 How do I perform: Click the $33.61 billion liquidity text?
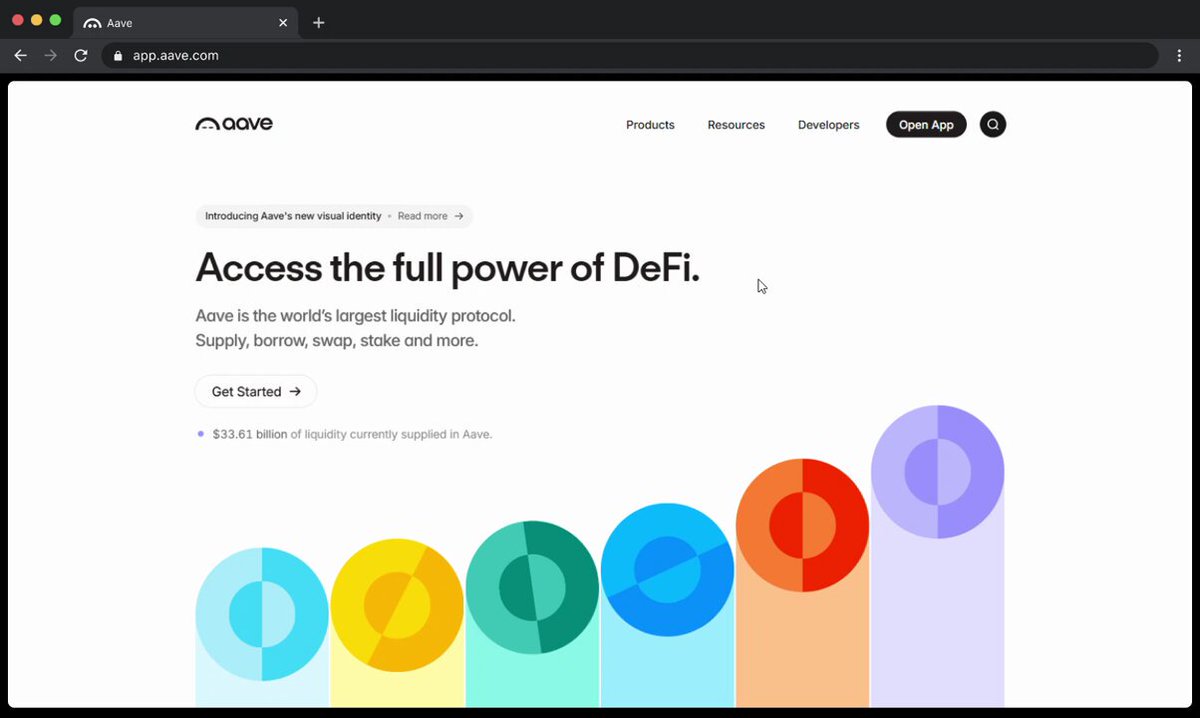(x=352, y=434)
